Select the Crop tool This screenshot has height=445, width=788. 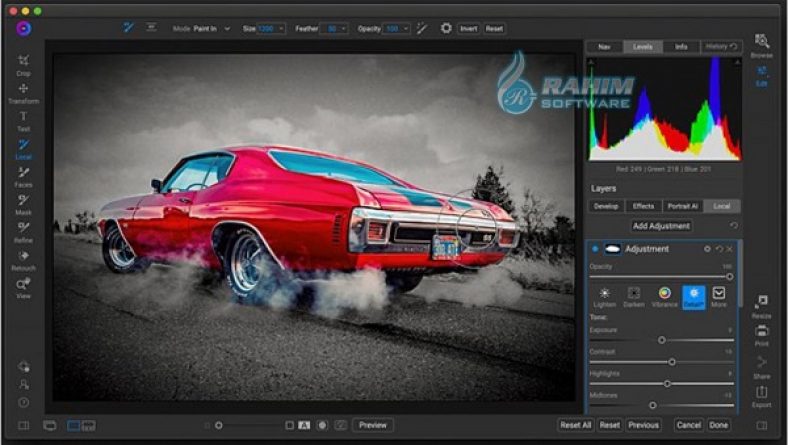[x=23, y=65]
